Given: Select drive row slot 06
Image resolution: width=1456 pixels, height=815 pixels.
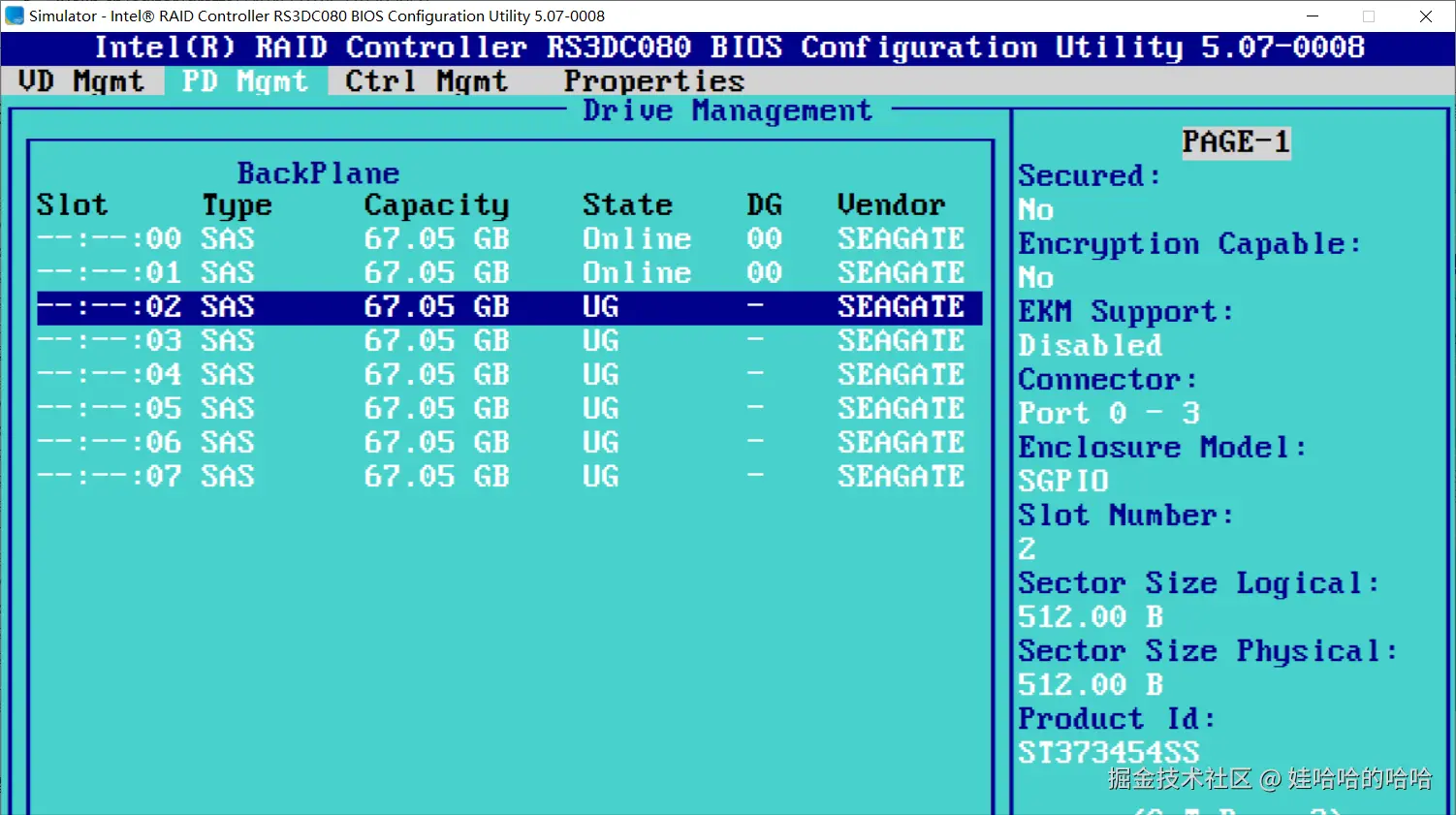Looking at the screenshot, I should click(x=509, y=442).
